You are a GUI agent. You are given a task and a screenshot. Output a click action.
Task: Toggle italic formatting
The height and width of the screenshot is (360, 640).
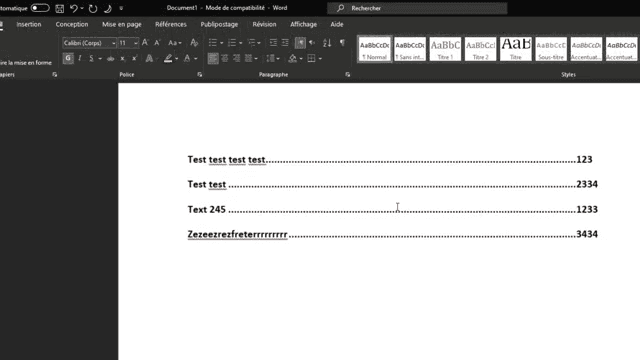click(80, 58)
